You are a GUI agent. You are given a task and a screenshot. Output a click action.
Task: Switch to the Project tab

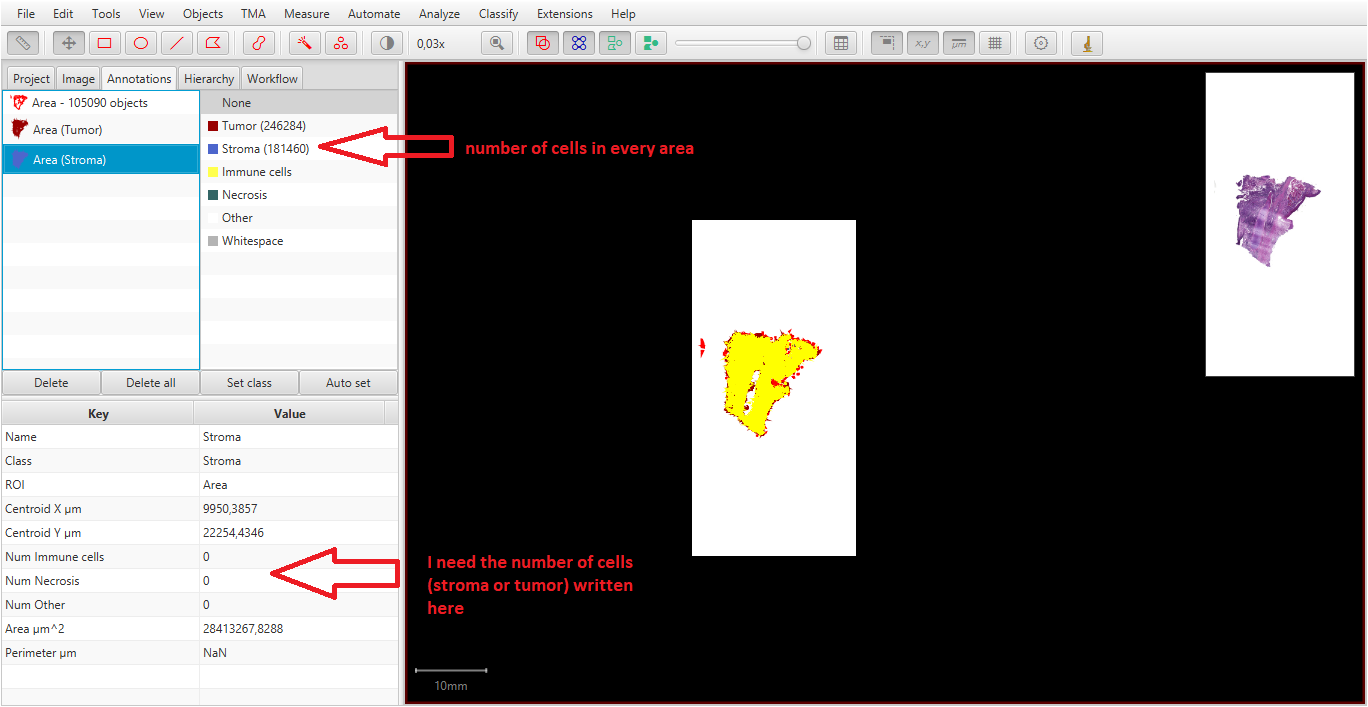pyautogui.click(x=31, y=79)
